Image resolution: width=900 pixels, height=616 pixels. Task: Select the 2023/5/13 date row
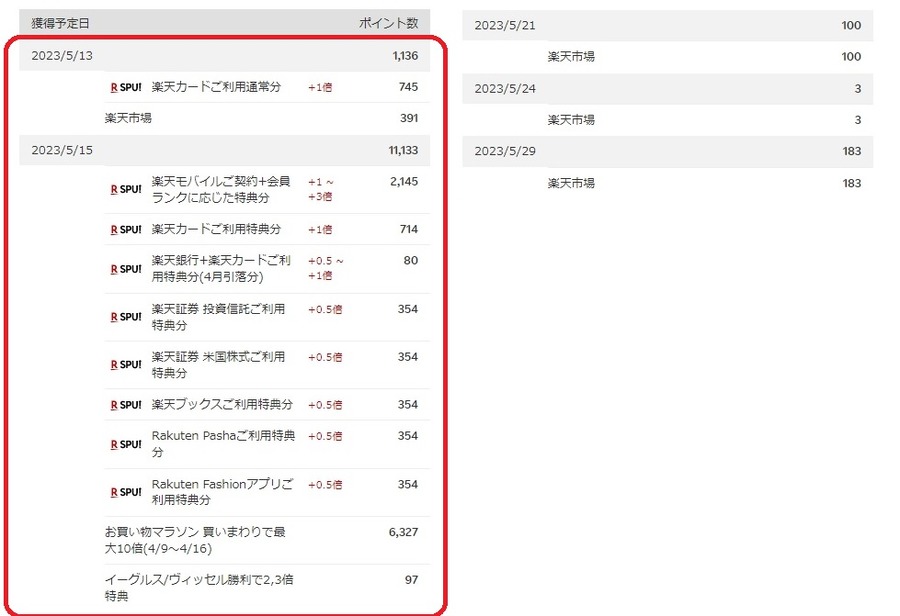(224, 56)
